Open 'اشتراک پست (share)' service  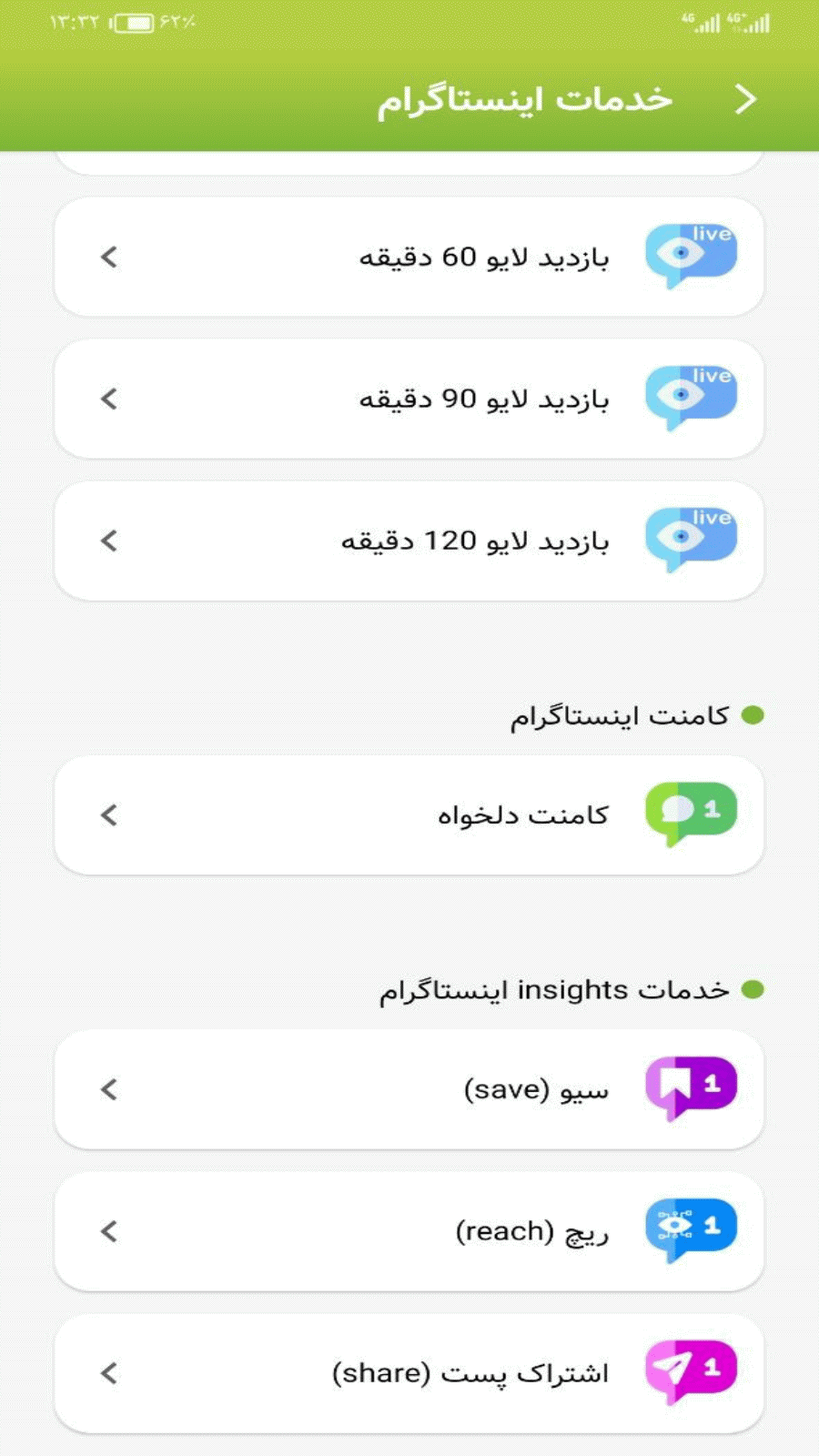coord(470,1373)
